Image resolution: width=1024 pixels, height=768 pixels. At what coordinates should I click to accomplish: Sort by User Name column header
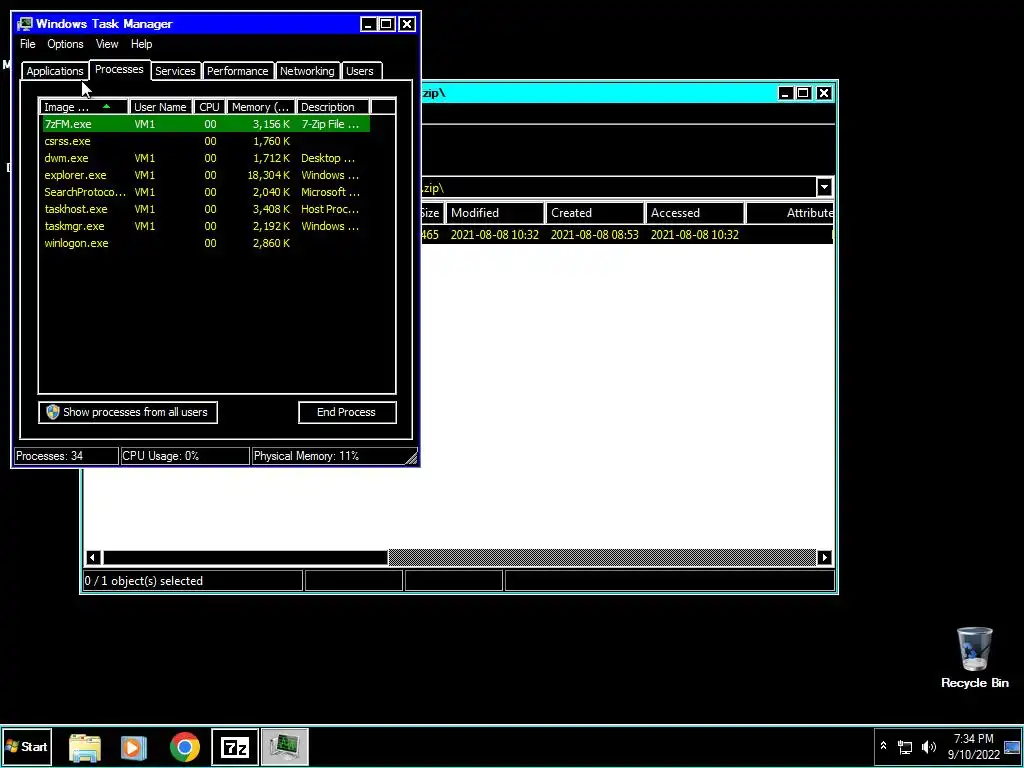[x=161, y=107]
